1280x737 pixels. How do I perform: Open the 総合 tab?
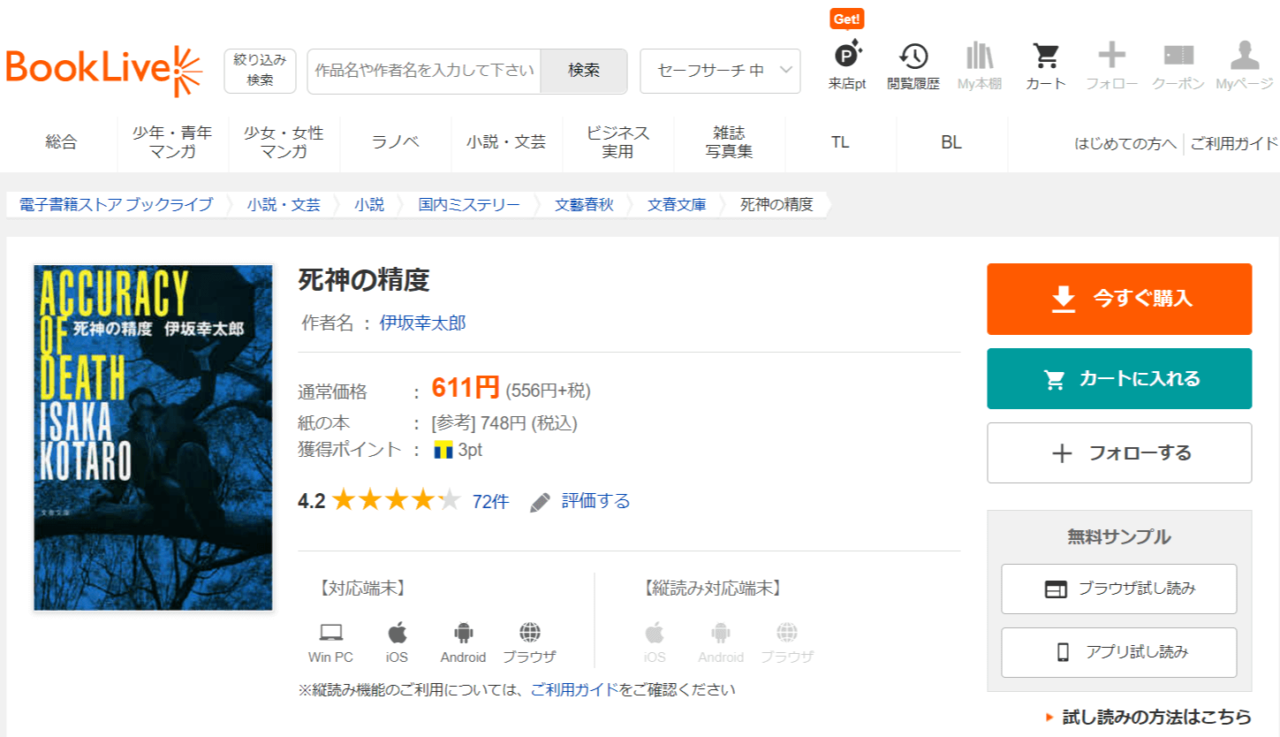tap(61, 142)
